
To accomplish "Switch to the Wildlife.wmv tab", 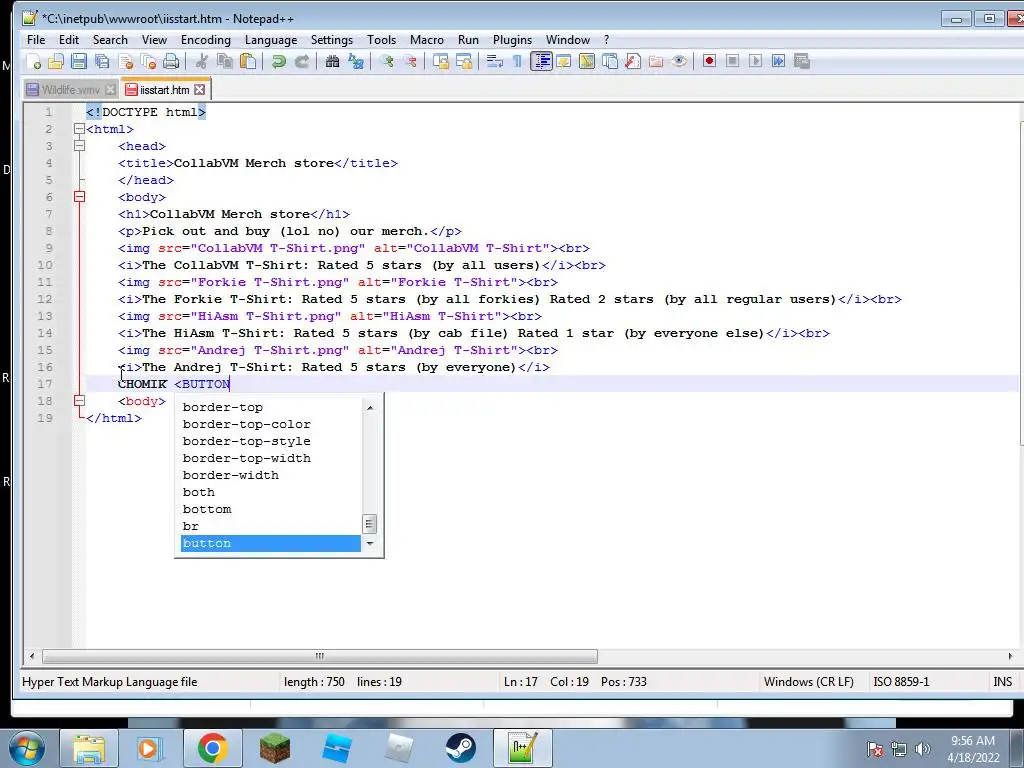I will 71,89.
